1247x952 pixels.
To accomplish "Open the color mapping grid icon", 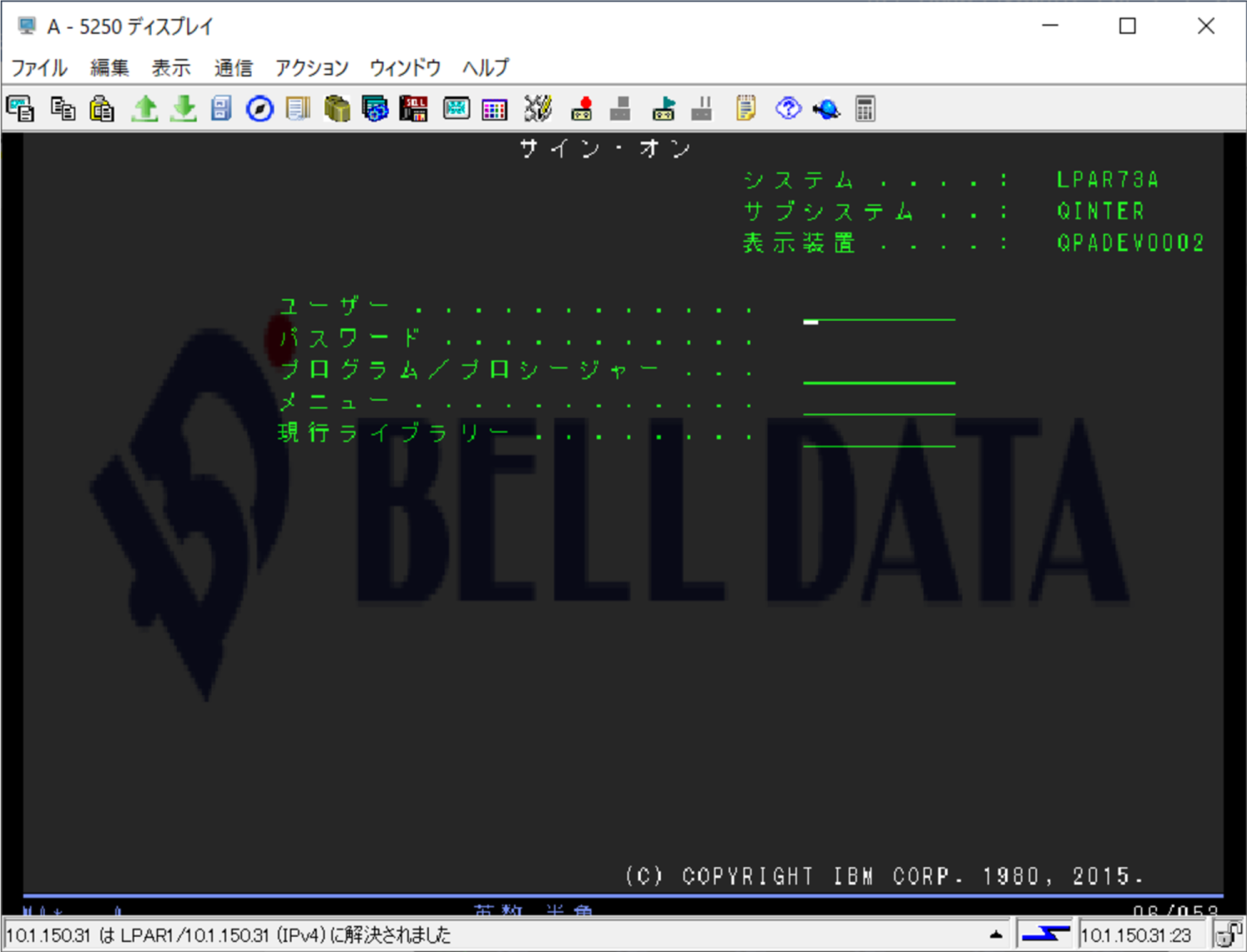I will (x=495, y=109).
